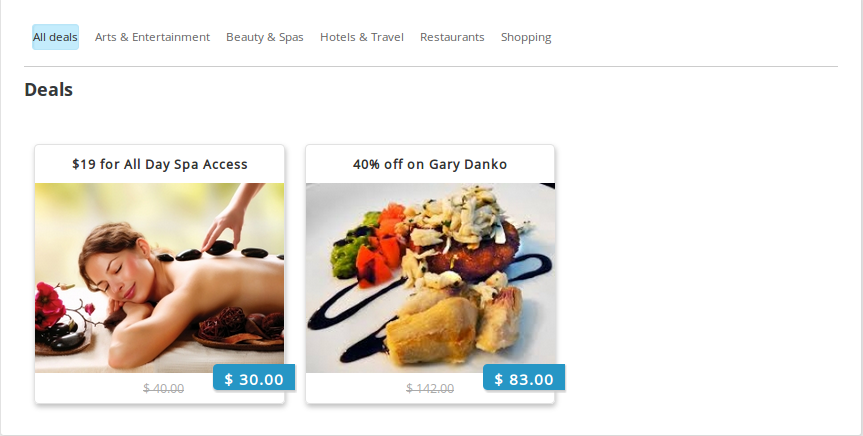Click the crab cake in the dish photo
The height and width of the screenshot is (436, 863).
click(x=474, y=248)
